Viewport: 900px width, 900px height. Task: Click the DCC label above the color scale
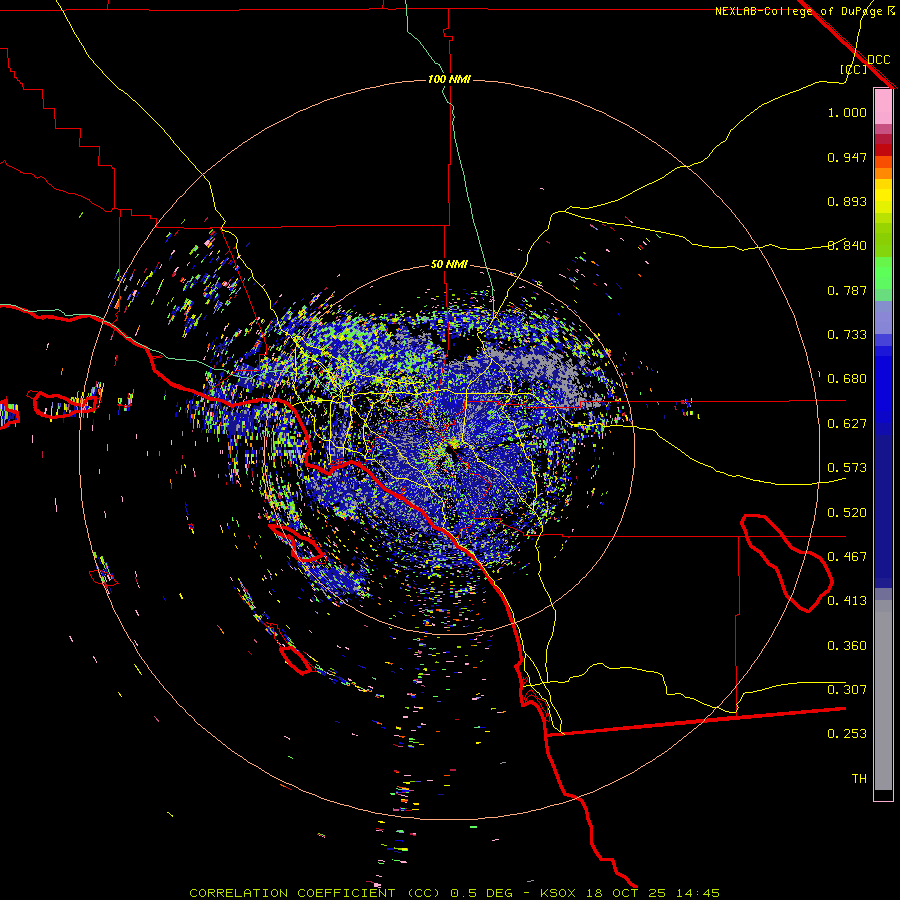pos(878,59)
